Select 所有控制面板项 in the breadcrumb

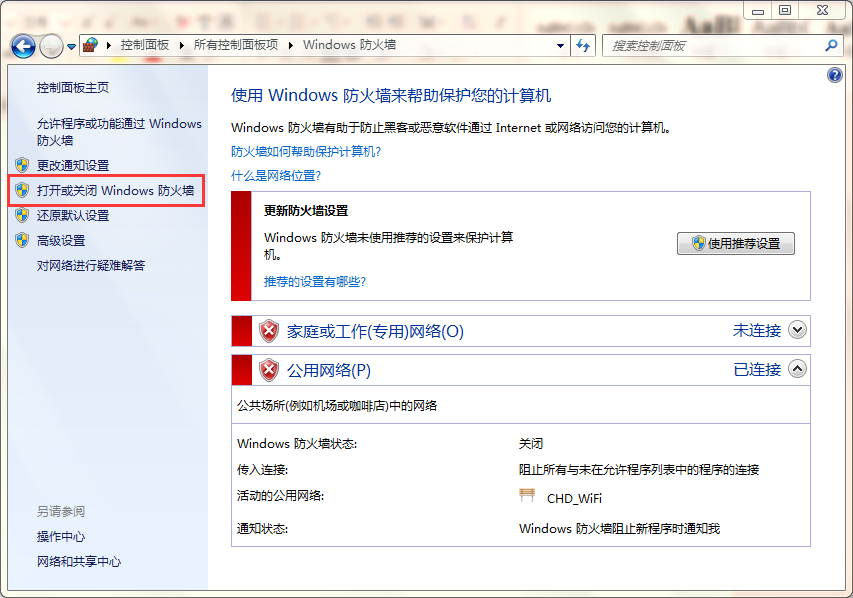[236, 45]
